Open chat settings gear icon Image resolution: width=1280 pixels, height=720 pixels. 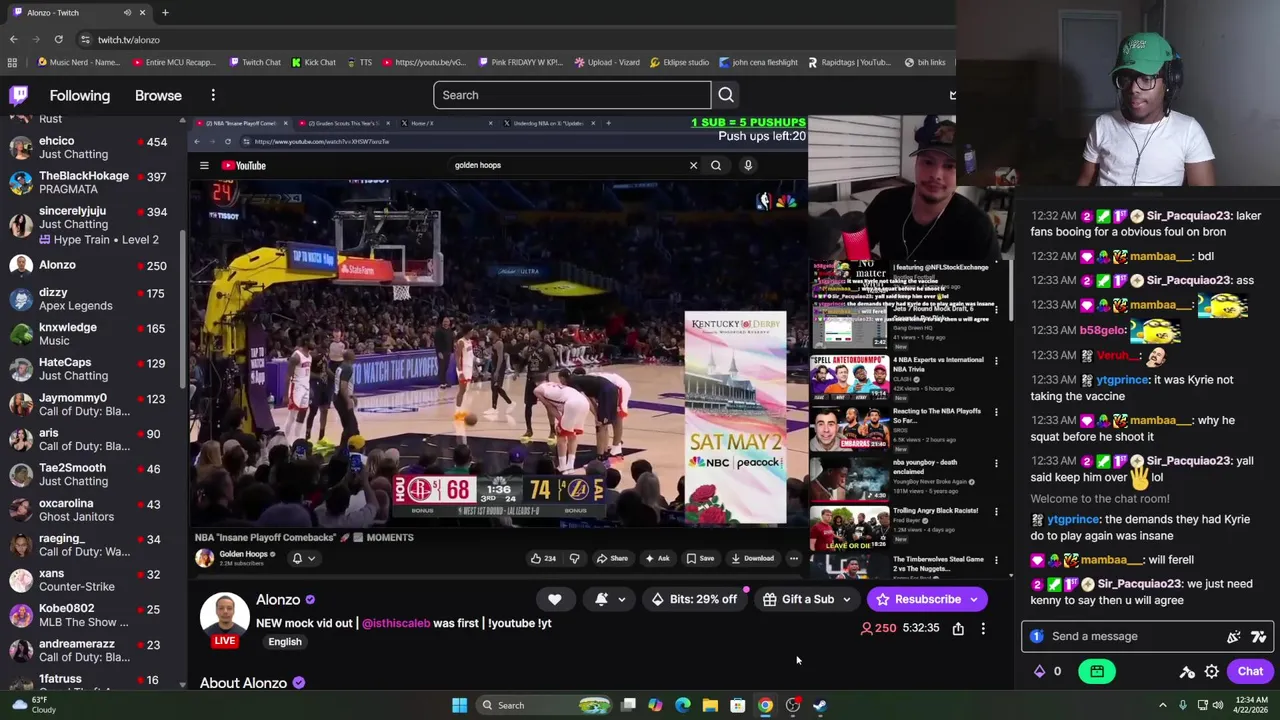click(x=1211, y=671)
